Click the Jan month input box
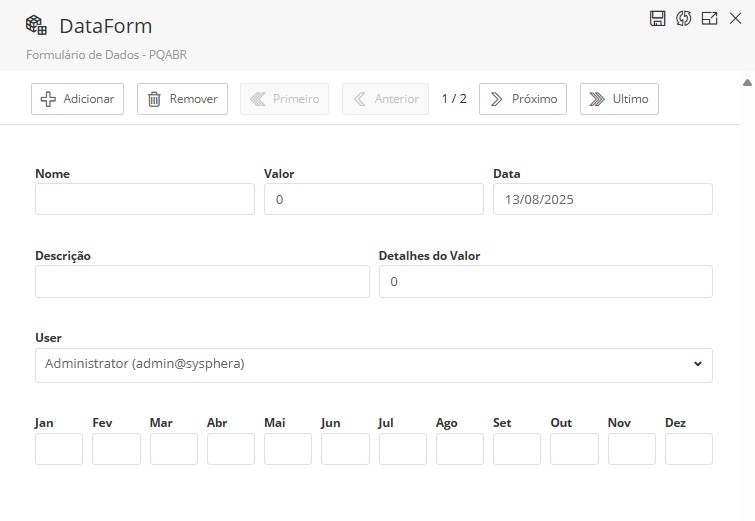 [x=59, y=449]
